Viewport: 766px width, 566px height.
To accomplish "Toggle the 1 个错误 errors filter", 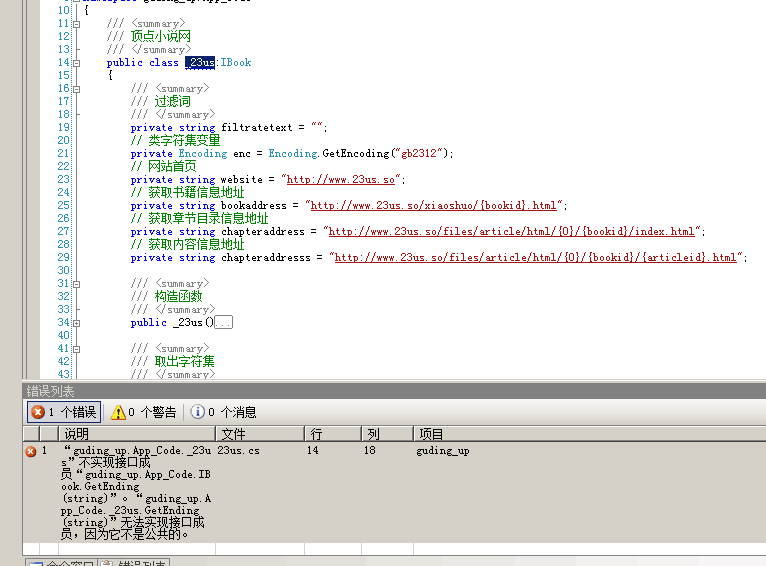I will [64, 412].
